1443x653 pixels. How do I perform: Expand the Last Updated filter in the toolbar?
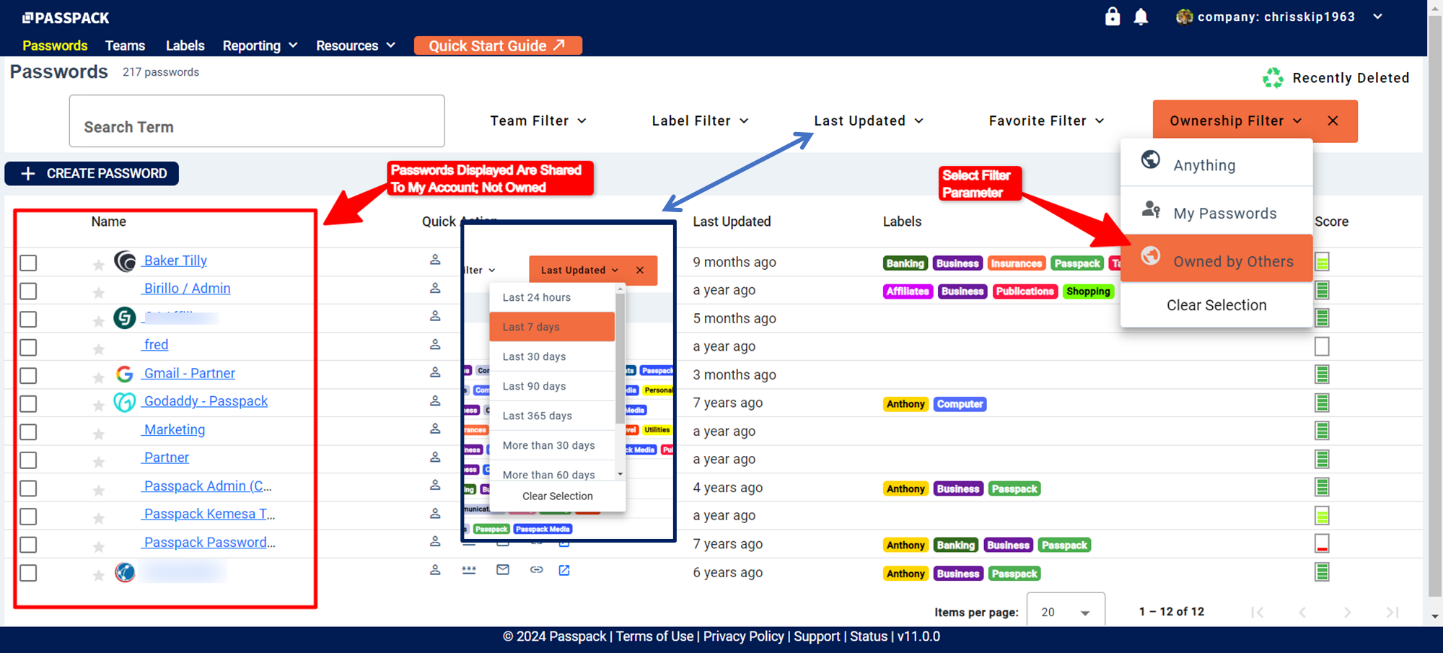(x=868, y=121)
